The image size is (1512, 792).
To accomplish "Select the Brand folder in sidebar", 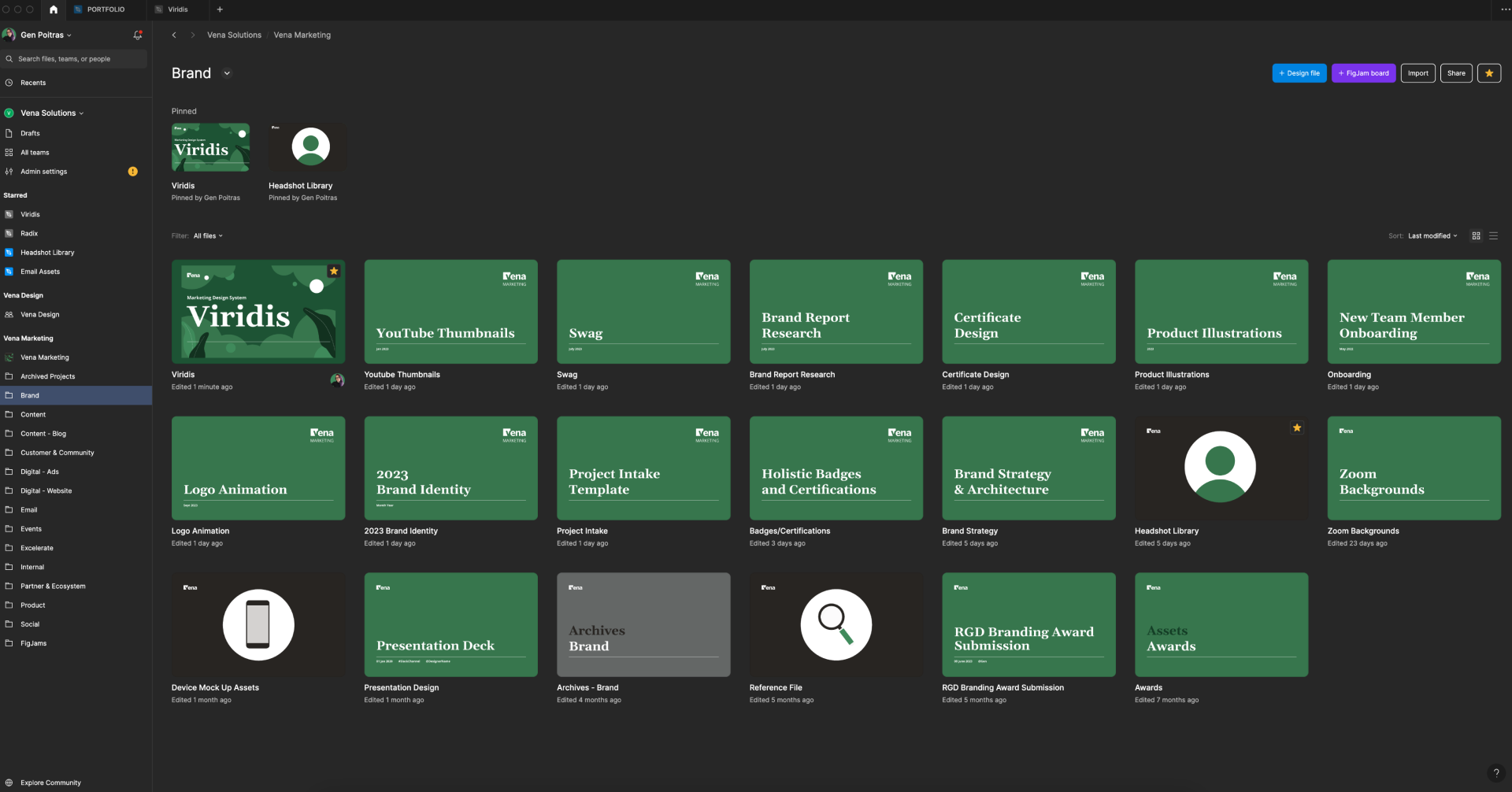I will [76, 395].
